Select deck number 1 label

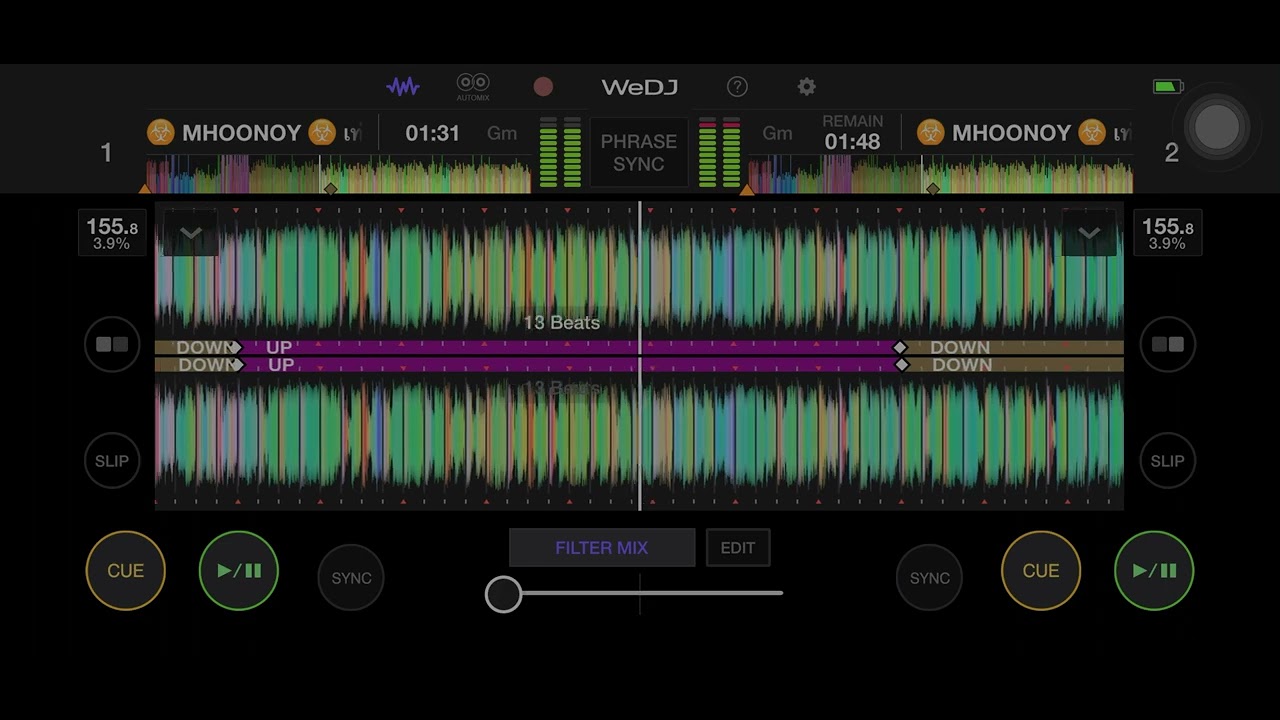pyautogui.click(x=106, y=153)
